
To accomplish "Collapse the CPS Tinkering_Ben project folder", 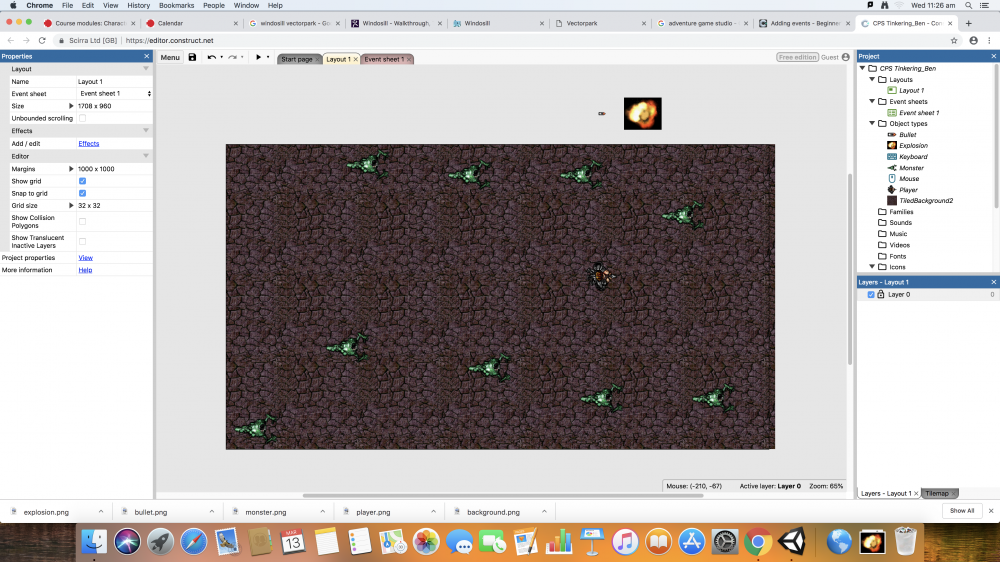I will (x=862, y=68).
